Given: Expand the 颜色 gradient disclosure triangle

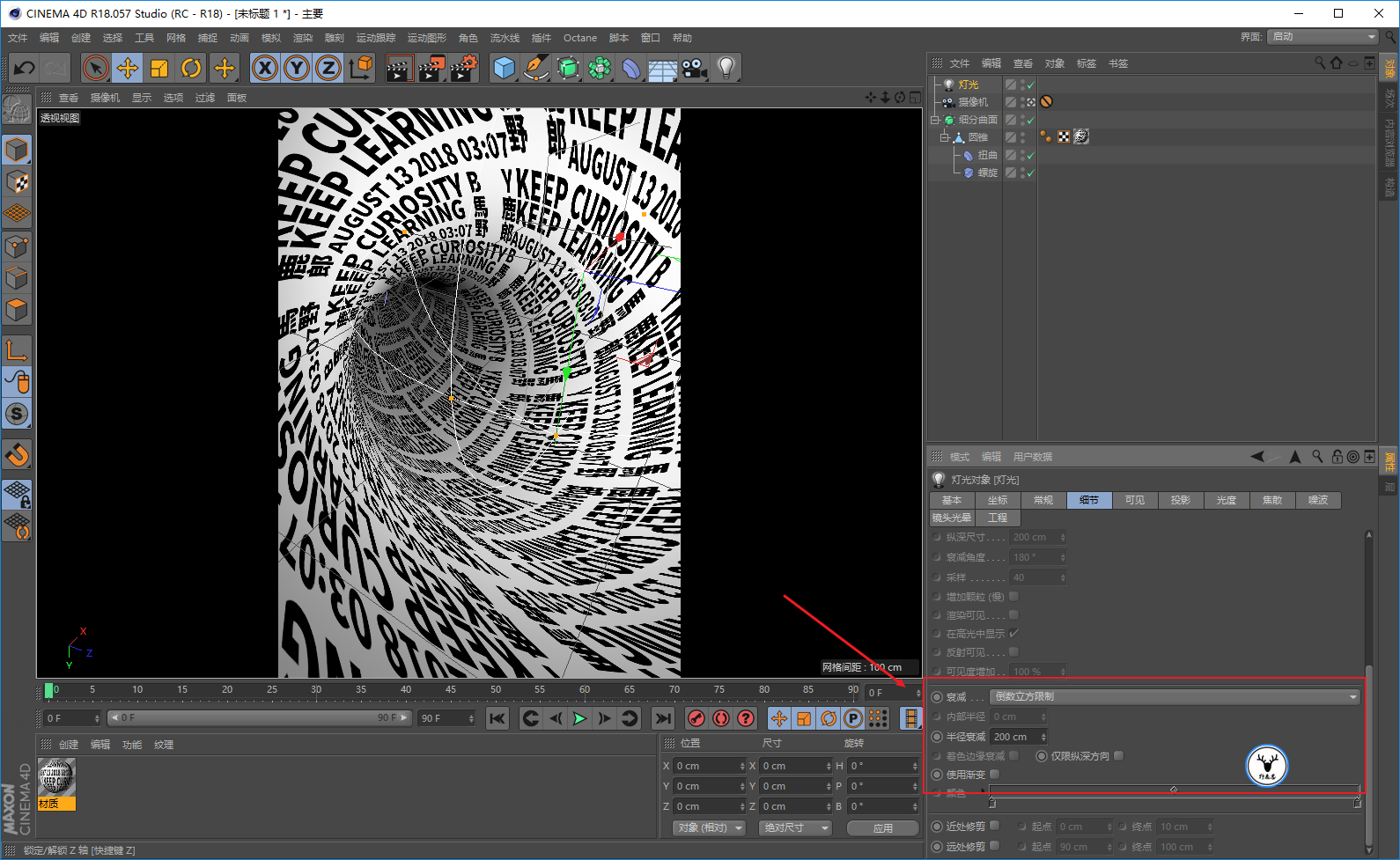Looking at the screenshot, I should 983,791.
